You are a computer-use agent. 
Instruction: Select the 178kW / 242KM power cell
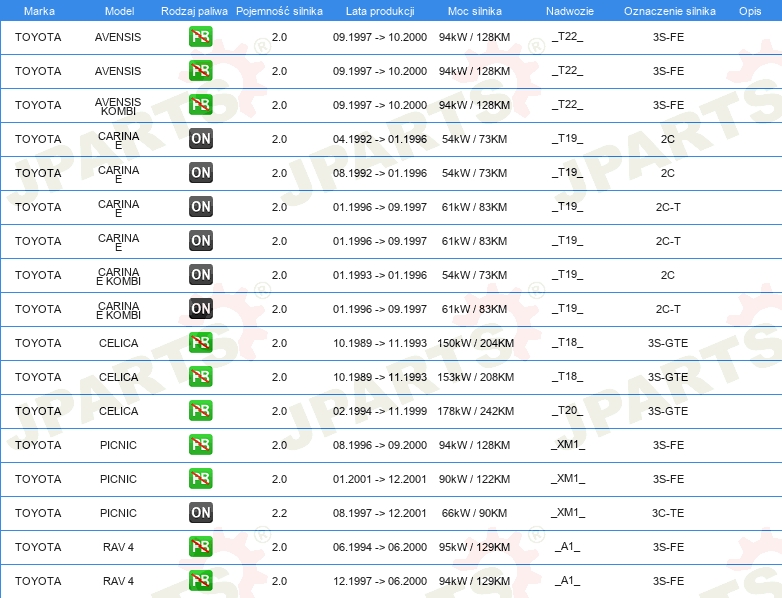point(475,411)
